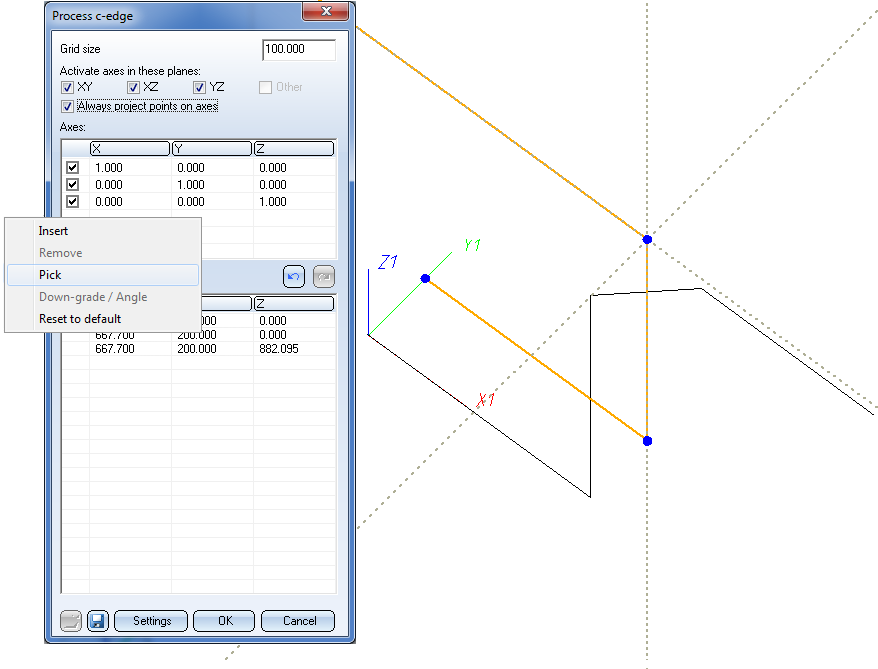Click the greyed redo arrow icon
This screenshot has height=669, width=878.
(x=322, y=277)
